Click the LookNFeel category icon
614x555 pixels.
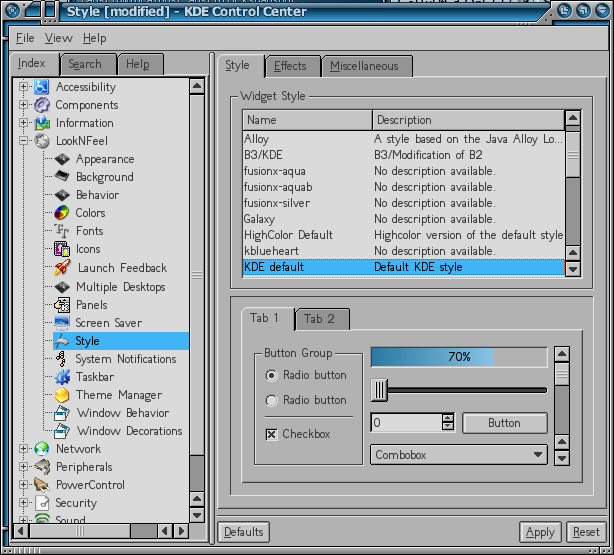pyautogui.click(x=42, y=141)
